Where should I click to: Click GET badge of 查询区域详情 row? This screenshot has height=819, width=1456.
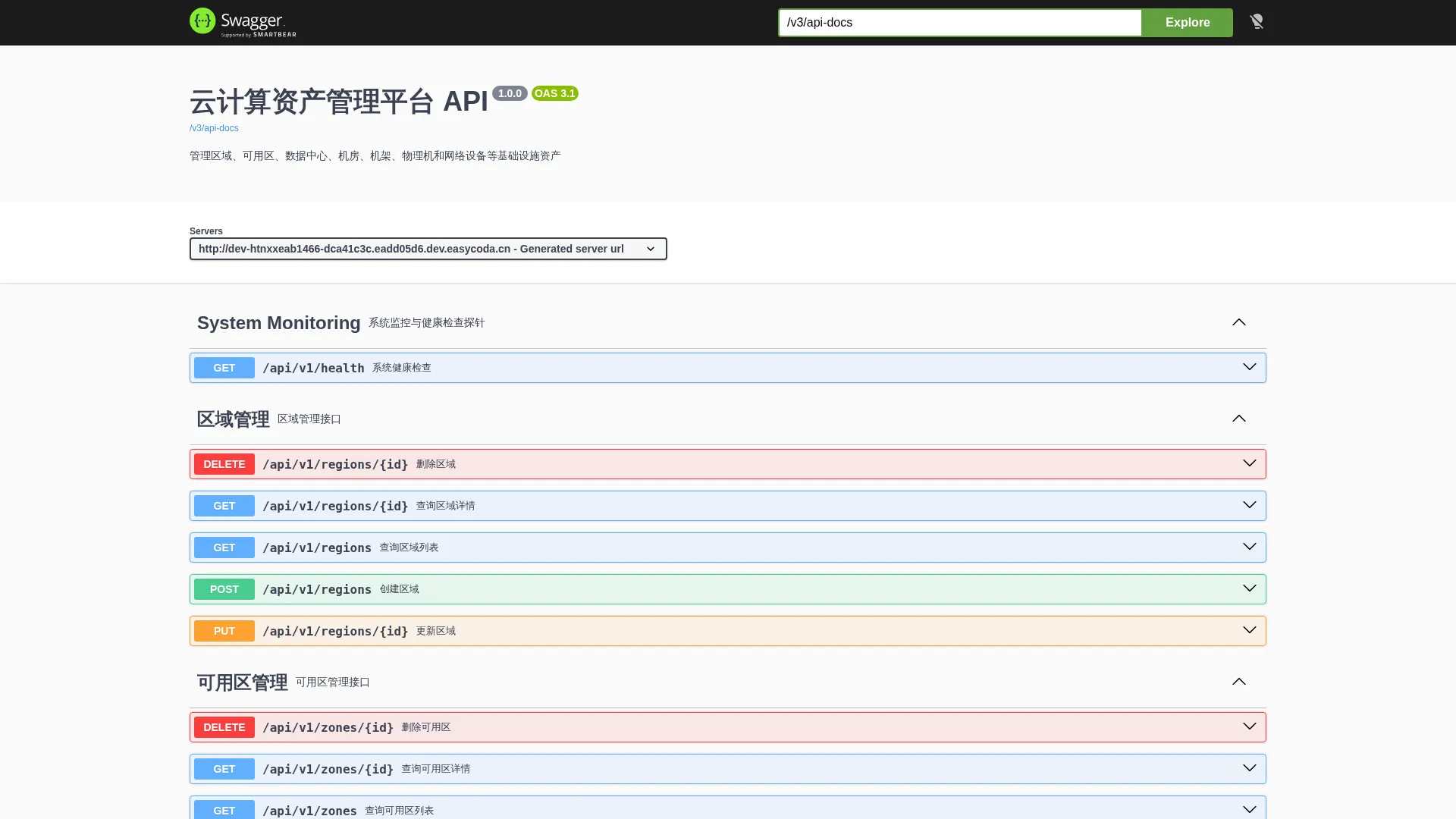tap(224, 506)
